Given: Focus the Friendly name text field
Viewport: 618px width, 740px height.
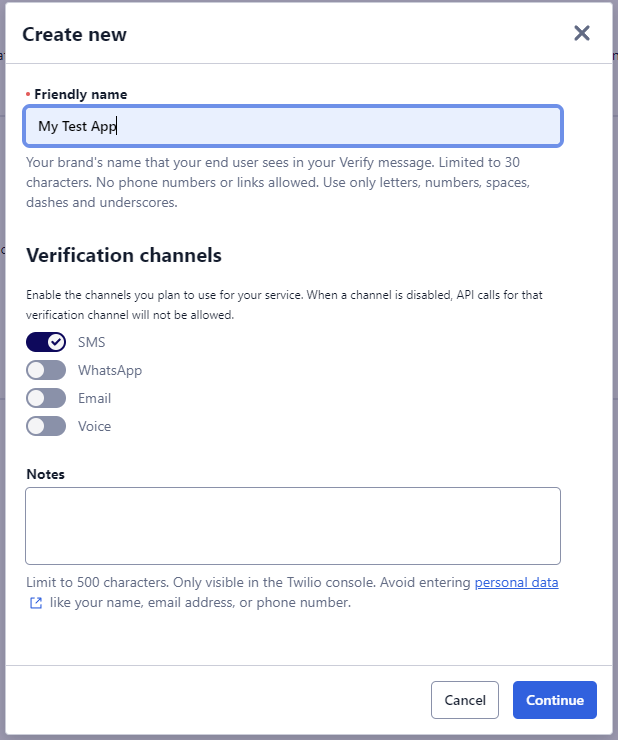Looking at the screenshot, I should tap(293, 126).
